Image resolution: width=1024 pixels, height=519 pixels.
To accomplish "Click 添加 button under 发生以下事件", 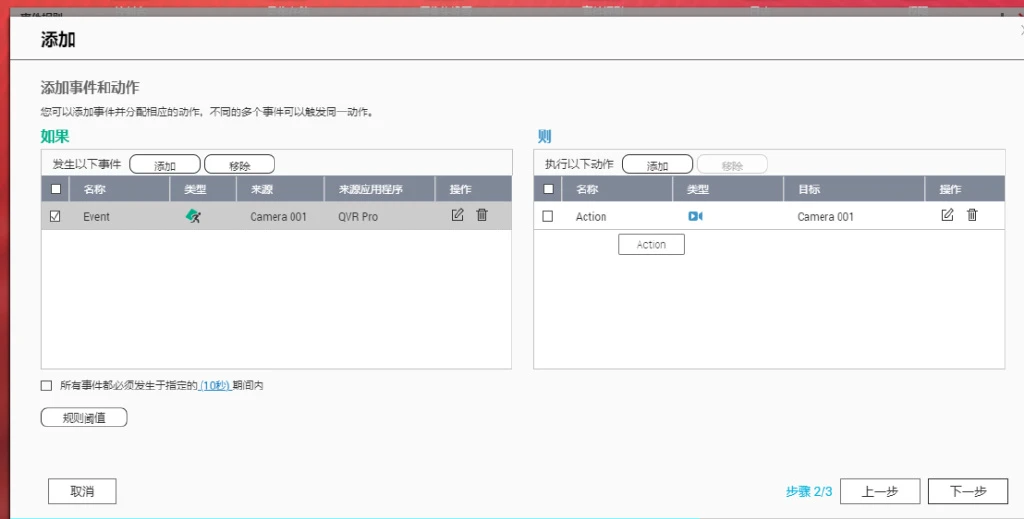I will (165, 165).
